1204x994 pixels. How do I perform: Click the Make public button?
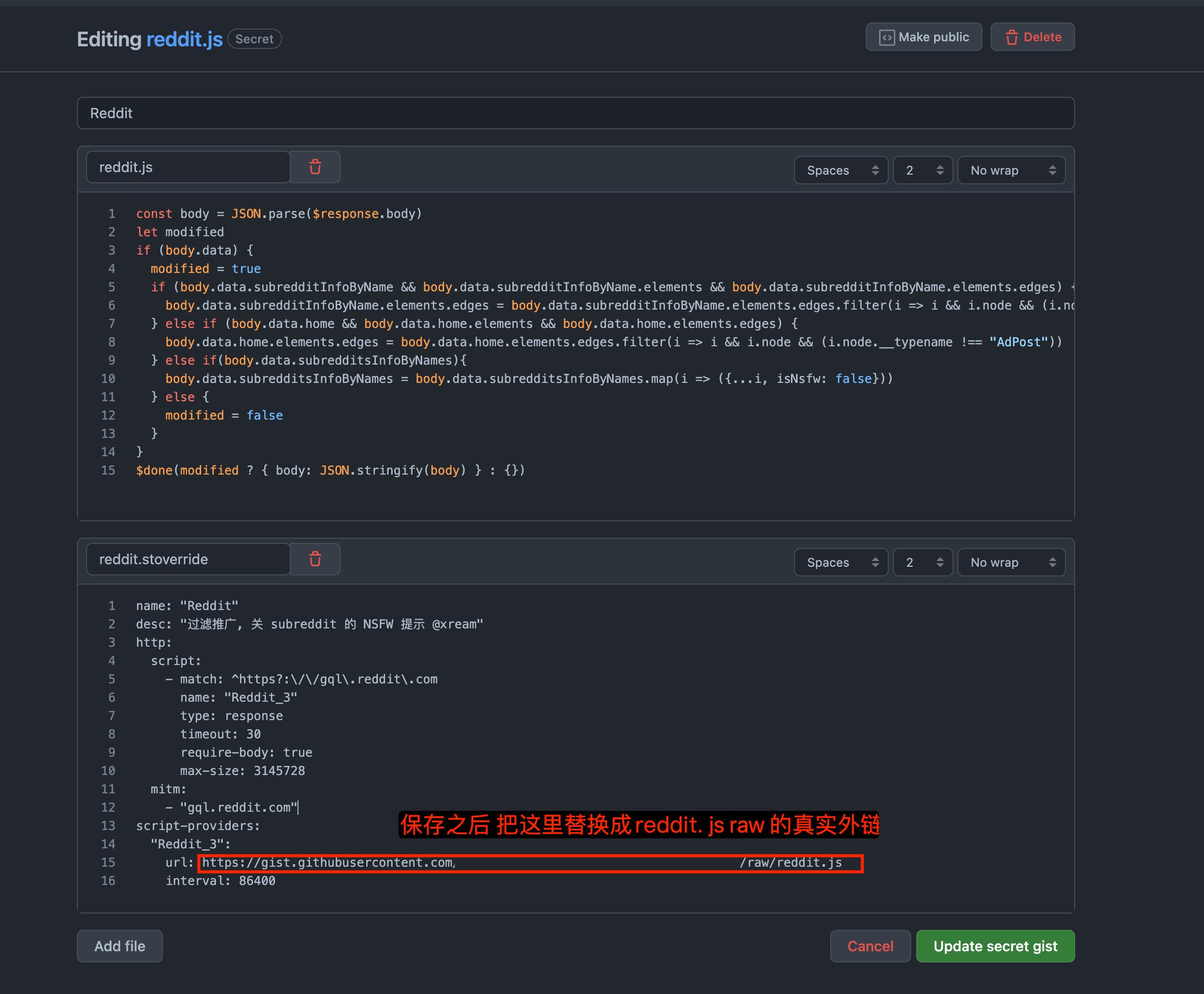coord(923,37)
